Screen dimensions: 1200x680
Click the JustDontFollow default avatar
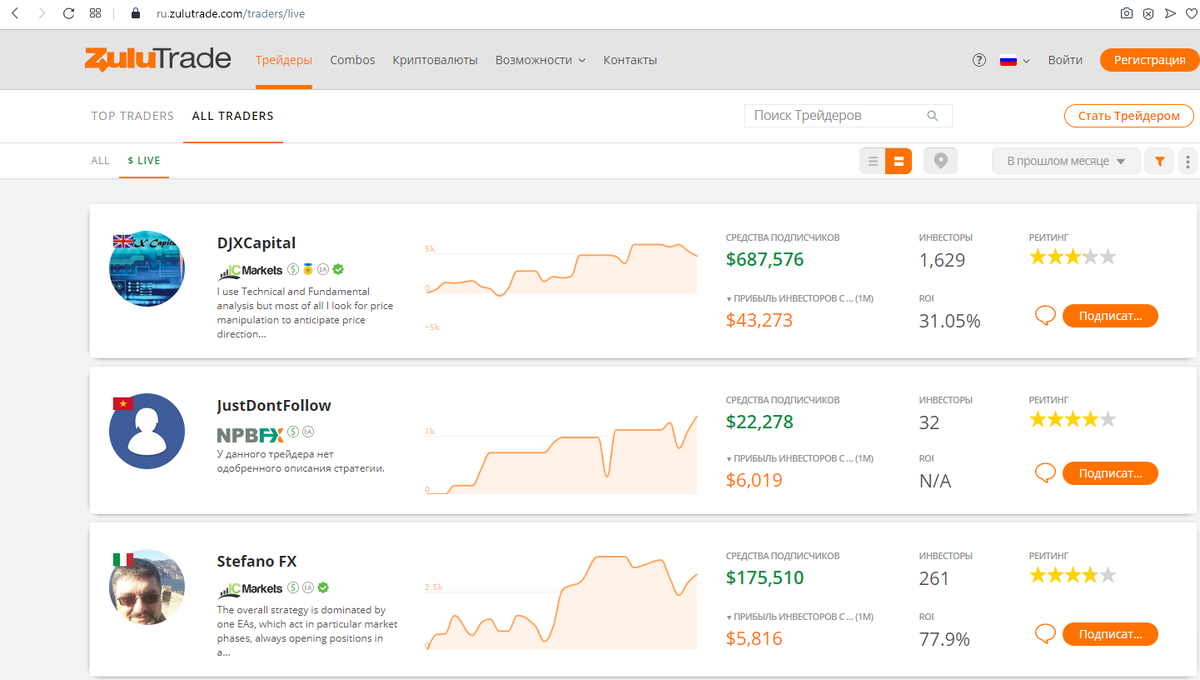coord(147,431)
